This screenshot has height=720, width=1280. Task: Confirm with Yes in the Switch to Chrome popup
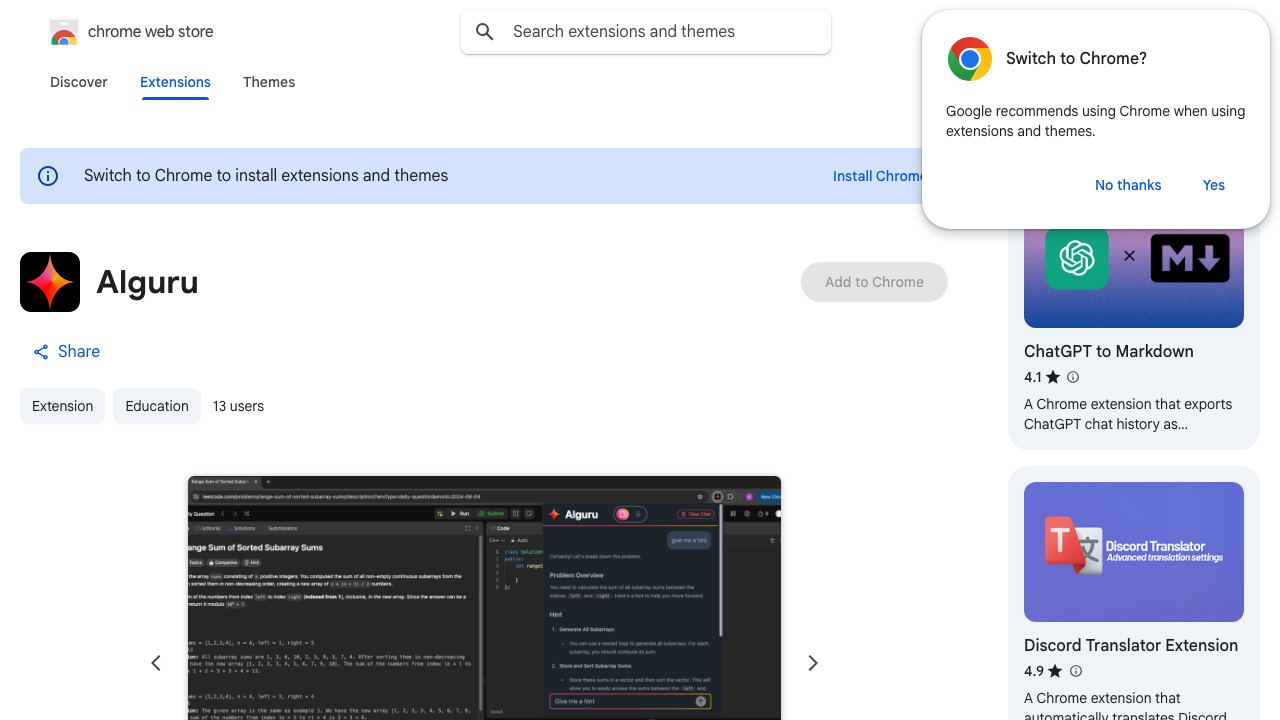[x=1214, y=185]
